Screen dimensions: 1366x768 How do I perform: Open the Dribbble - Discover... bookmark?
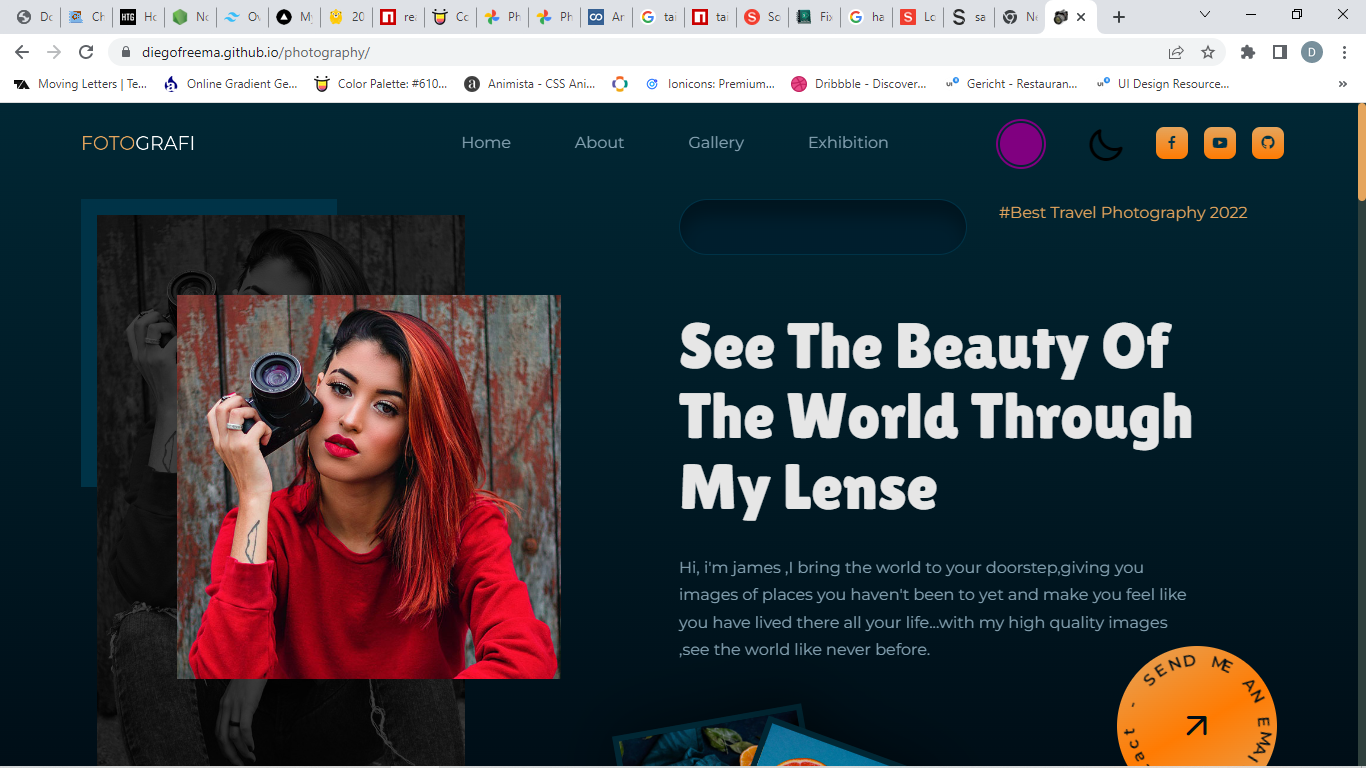click(859, 84)
